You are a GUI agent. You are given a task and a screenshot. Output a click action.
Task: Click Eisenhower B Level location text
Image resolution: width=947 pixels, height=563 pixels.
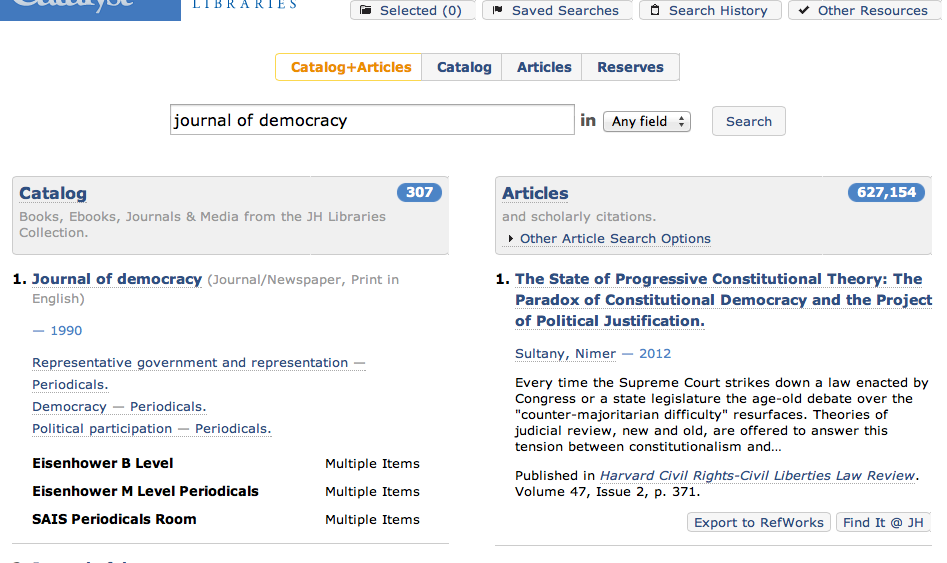pyautogui.click(x=103, y=463)
